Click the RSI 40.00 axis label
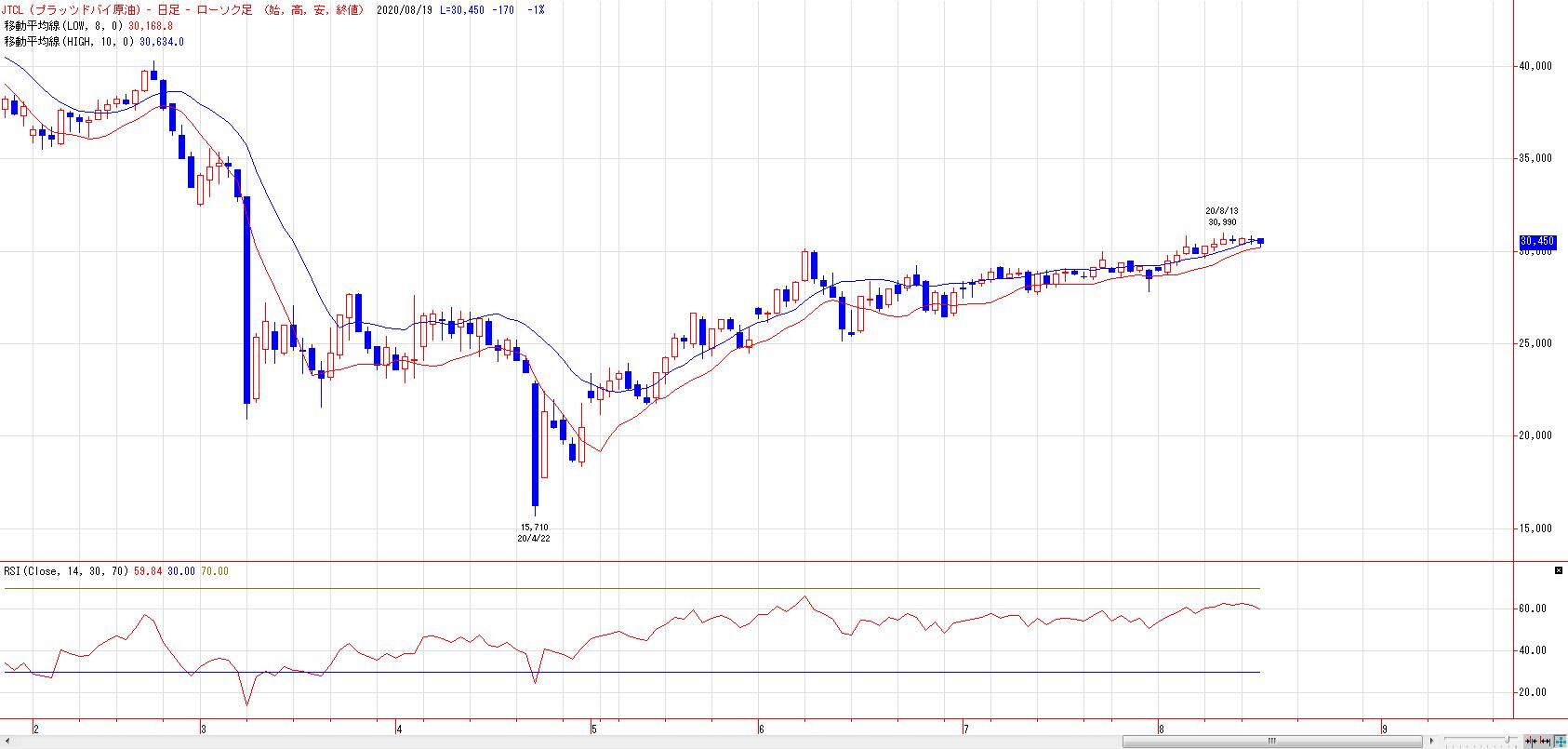The height and width of the screenshot is (749, 1568). click(x=1534, y=650)
